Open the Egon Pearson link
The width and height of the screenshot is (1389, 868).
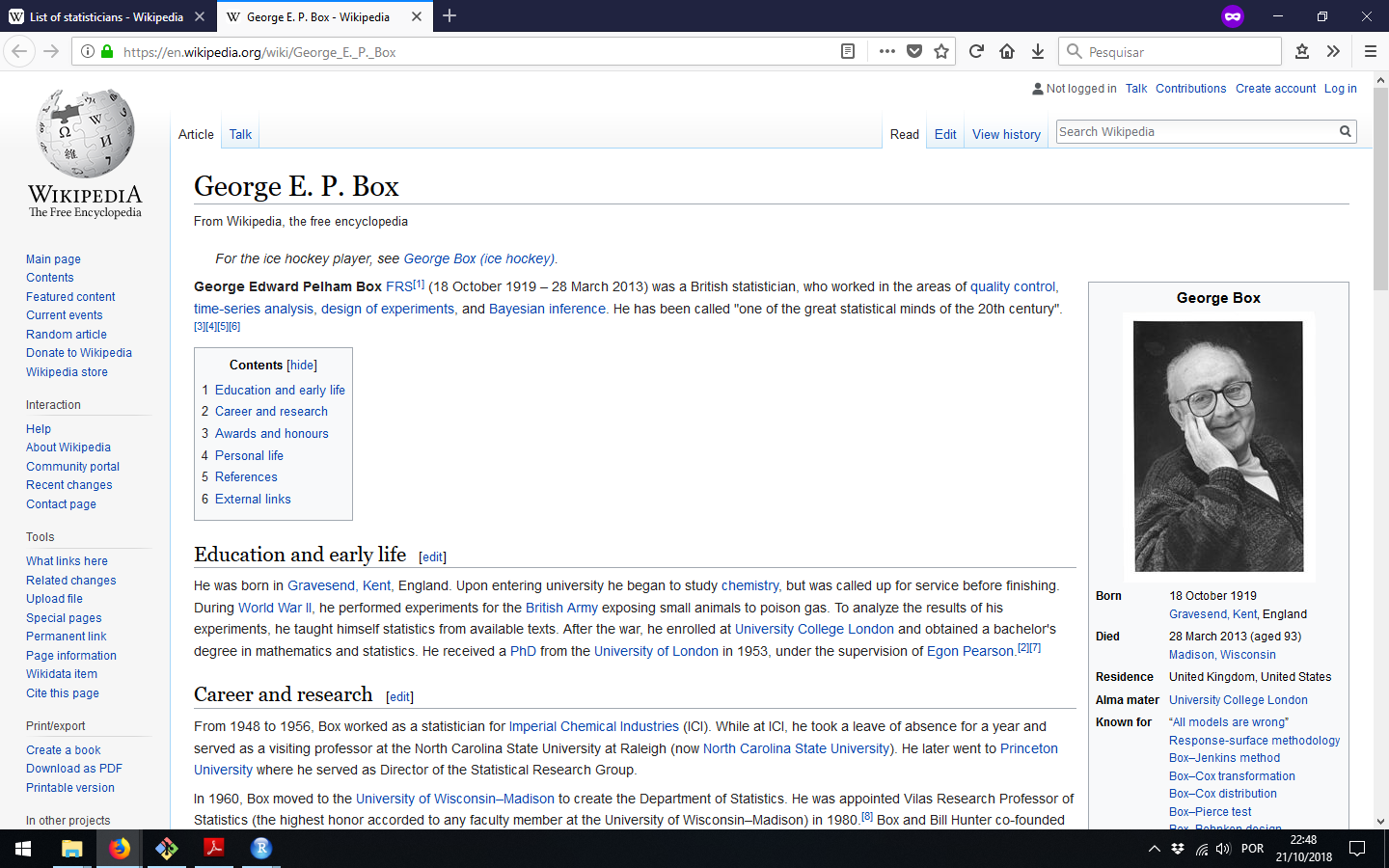tap(970, 652)
